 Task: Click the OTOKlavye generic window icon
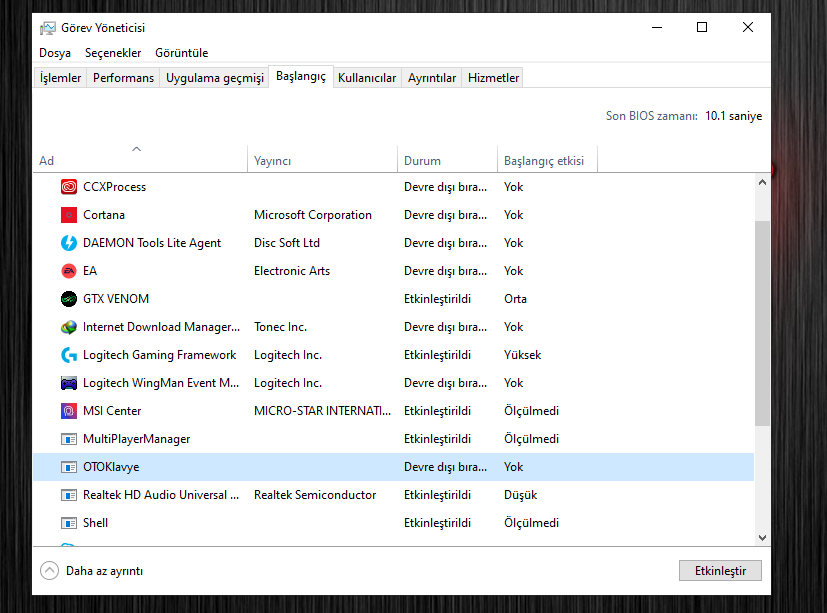pyautogui.click(x=69, y=467)
